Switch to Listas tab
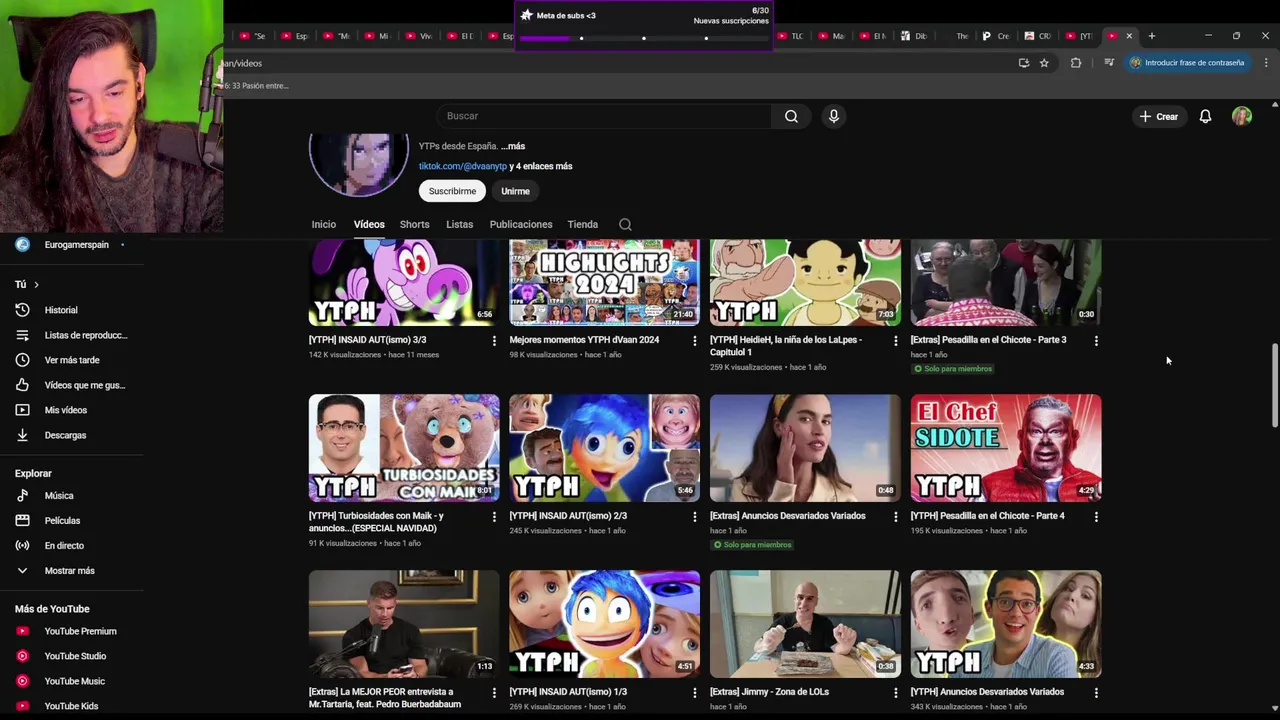Image resolution: width=1280 pixels, height=720 pixels. click(459, 224)
